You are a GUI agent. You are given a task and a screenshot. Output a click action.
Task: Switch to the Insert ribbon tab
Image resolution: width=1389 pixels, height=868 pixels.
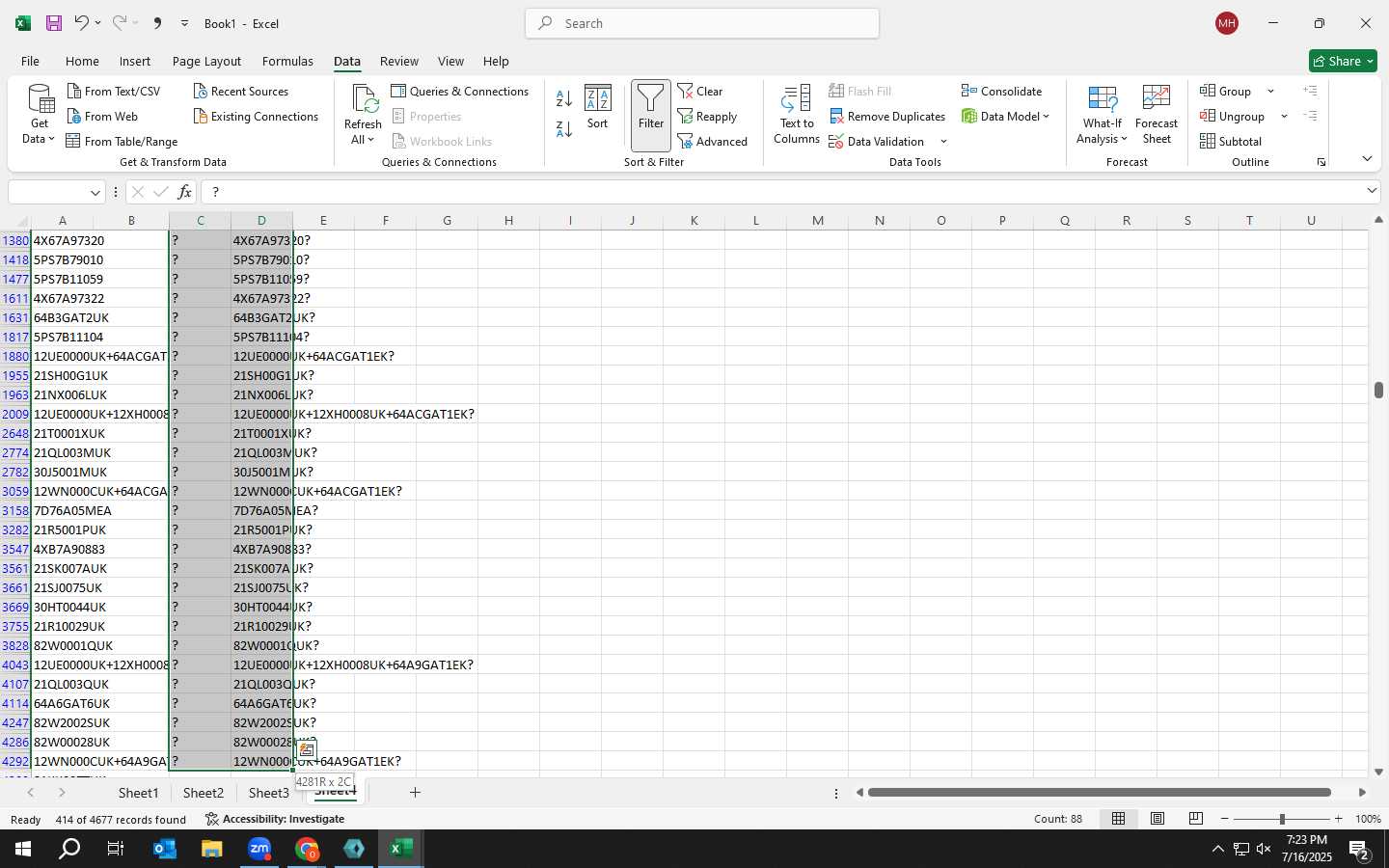(135, 61)
